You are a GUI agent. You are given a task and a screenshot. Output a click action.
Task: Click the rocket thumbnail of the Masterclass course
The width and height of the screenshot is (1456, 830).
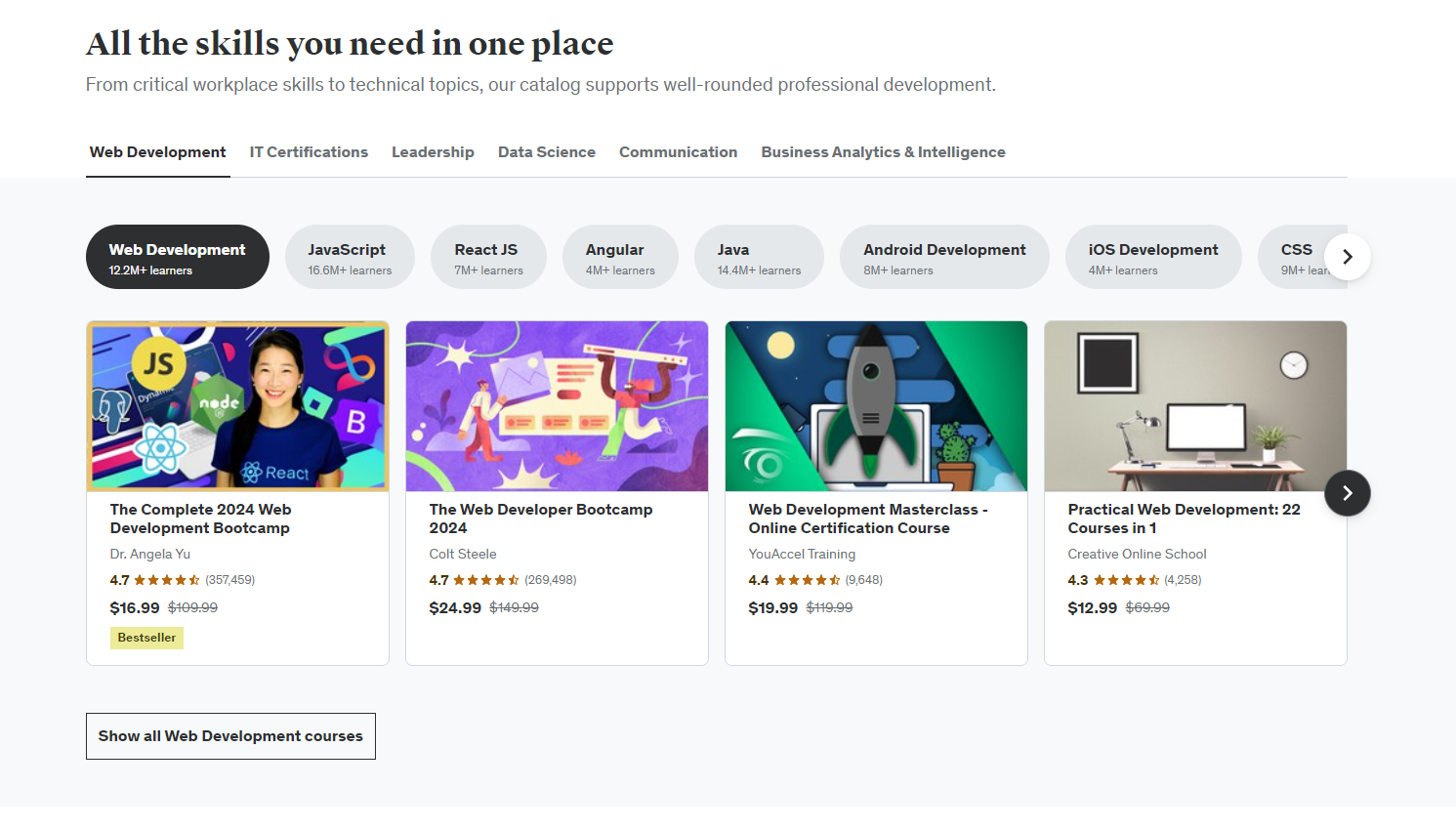[x=875, y=406]
